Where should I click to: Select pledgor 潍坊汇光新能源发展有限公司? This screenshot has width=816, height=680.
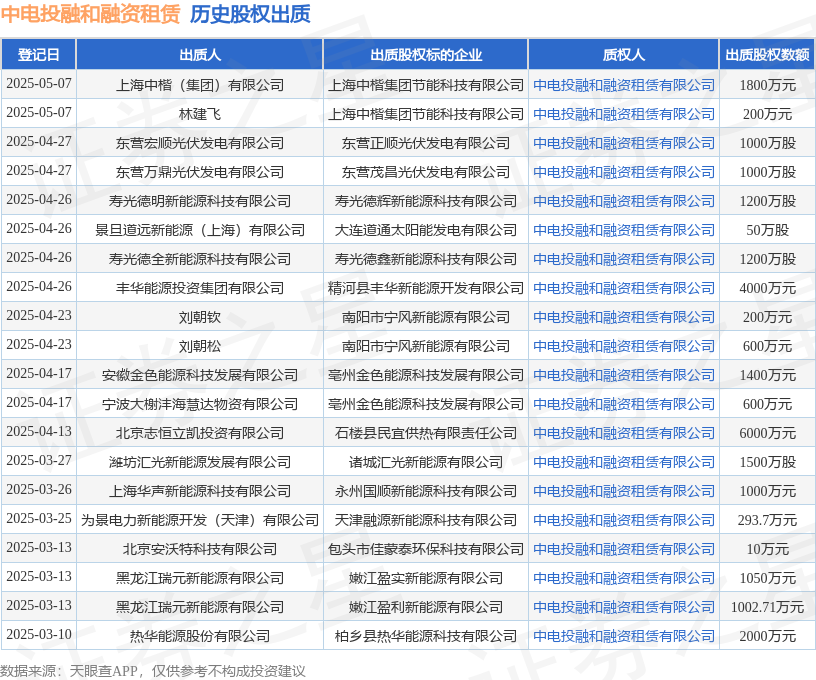click(x=200, y=462)
